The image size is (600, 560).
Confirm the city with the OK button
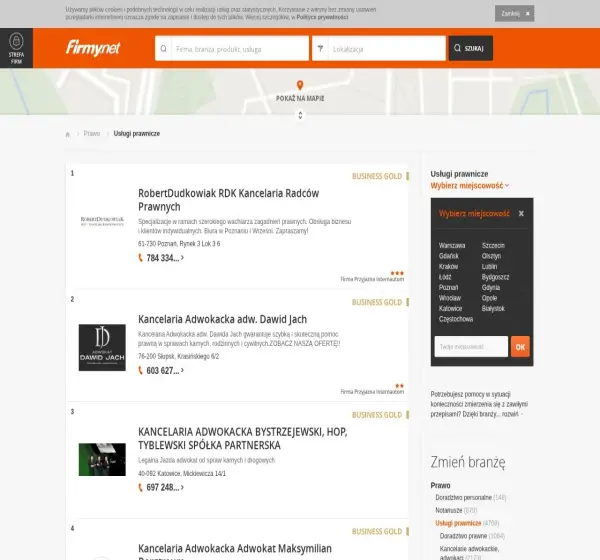coord(520,347)
